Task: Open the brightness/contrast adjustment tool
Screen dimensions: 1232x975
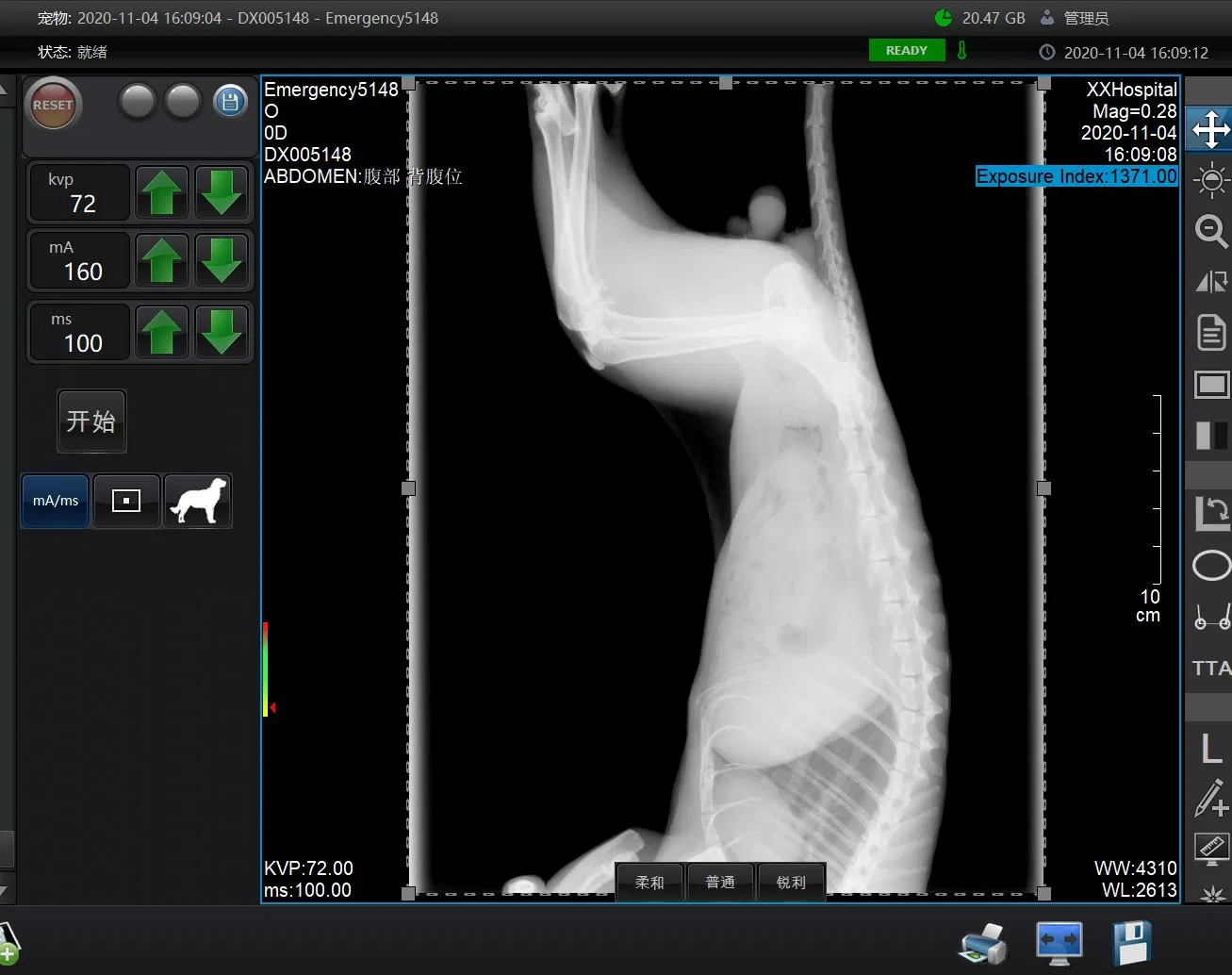Action: coord(1210,179)
